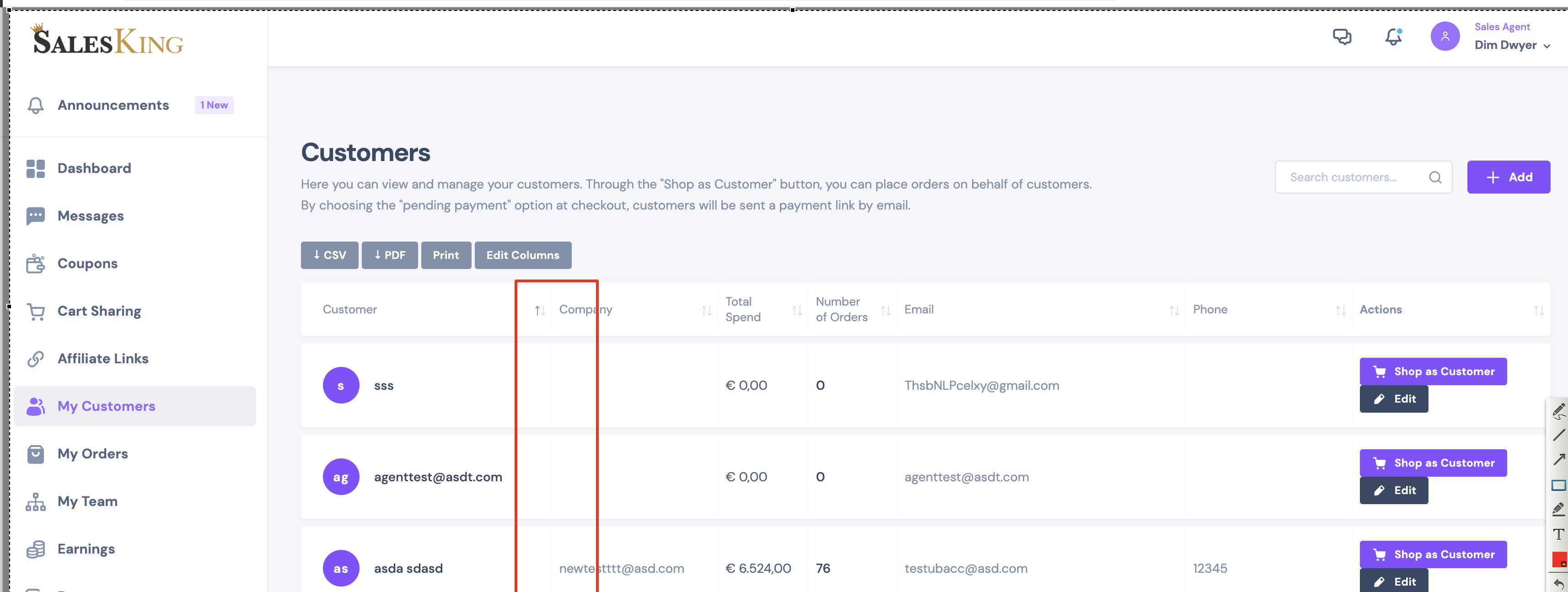
Task: Select the freehand pen annotation tool
Action: click(x=1558, y=411)
